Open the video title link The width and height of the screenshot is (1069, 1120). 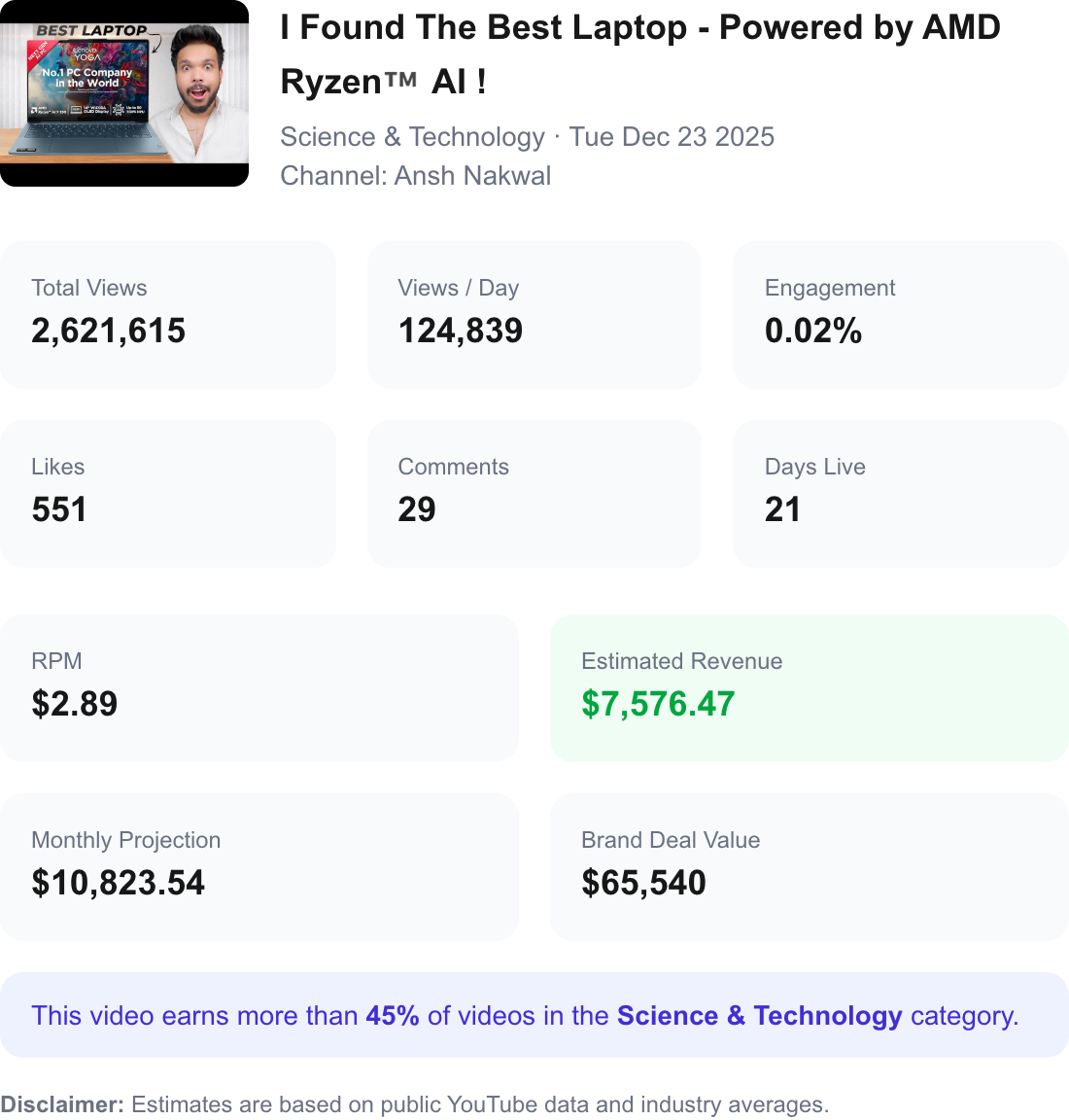[x=640, y=53]
